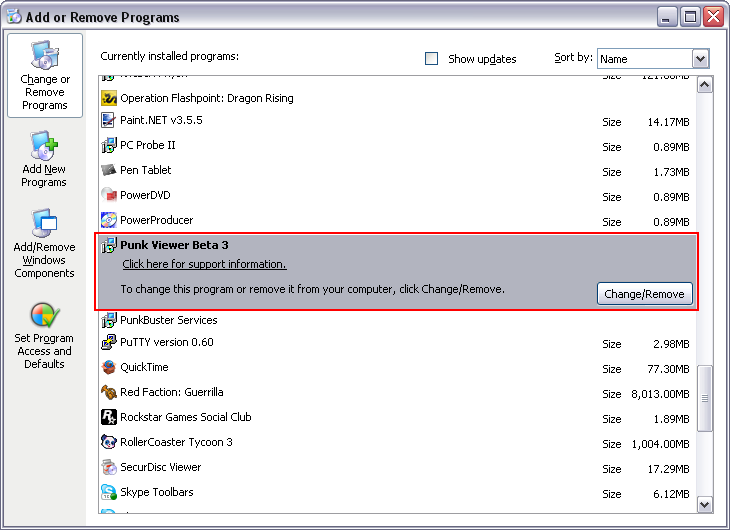This screenshot has width=730, height=530.
Task: Click the Pen Tablet program icon
Action: point(109,170)
